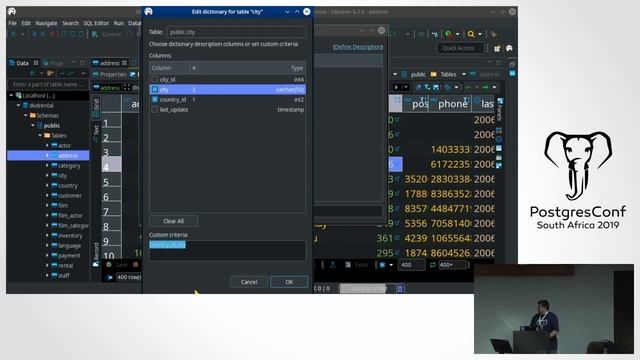Screen dimensions: 640x360
Task: Open the Run menu
Action: pos(118,23)
